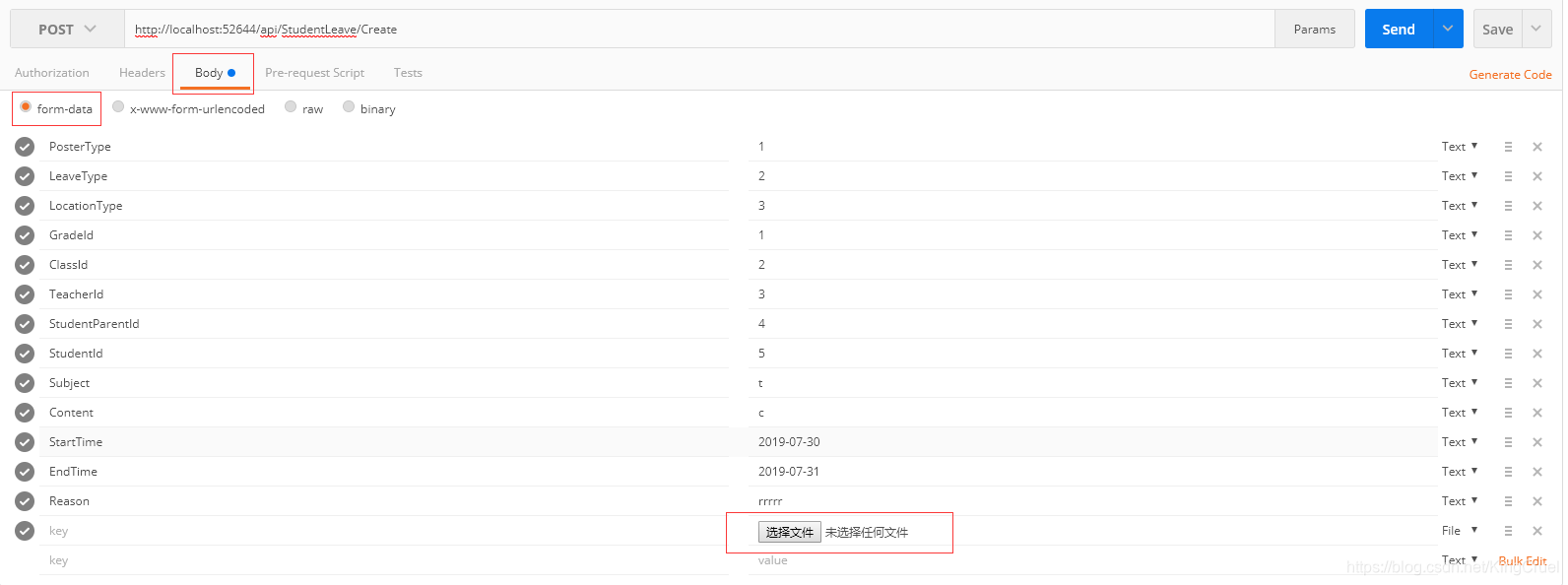Click the request URL field
This screenshot has width=1568, height=585.
click(x=699, y=30)
